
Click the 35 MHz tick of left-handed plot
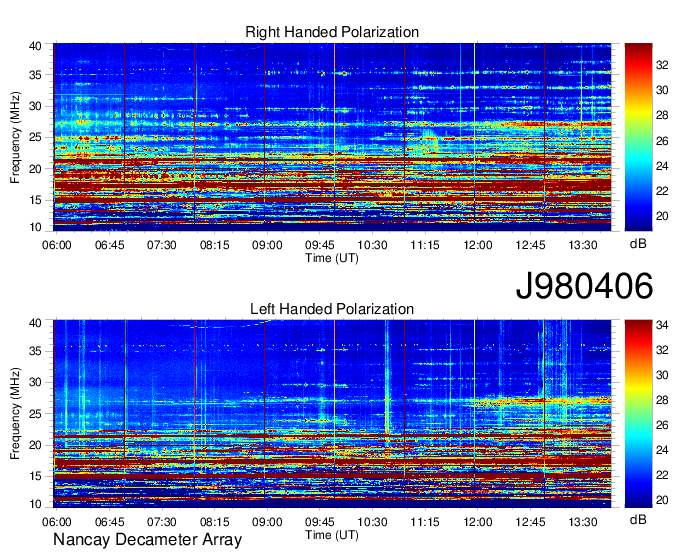35,351
